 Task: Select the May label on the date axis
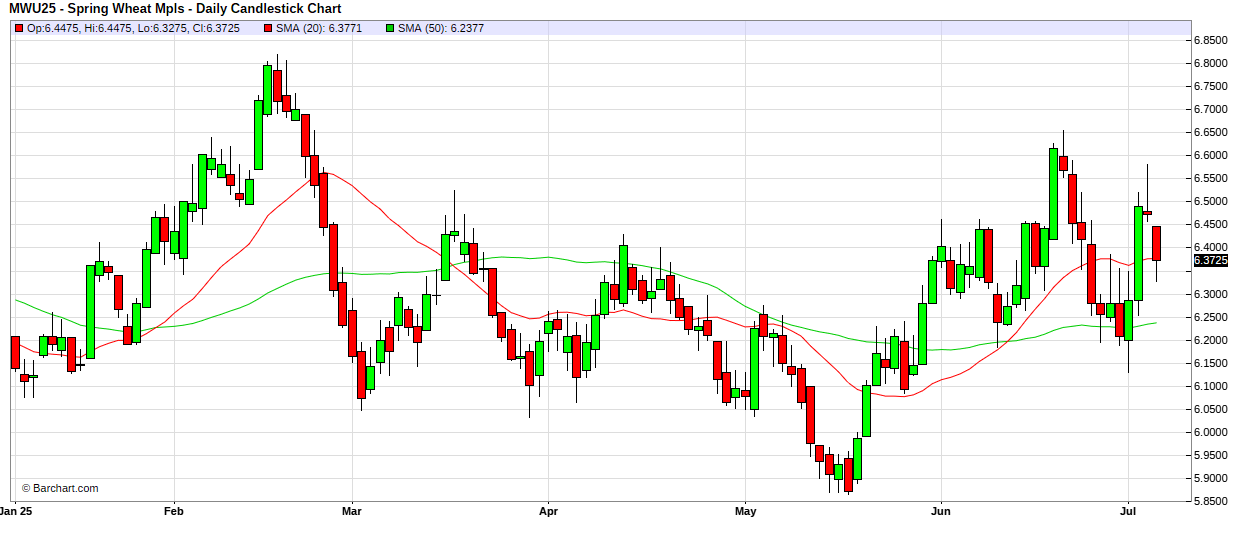[x=746, y=510]
